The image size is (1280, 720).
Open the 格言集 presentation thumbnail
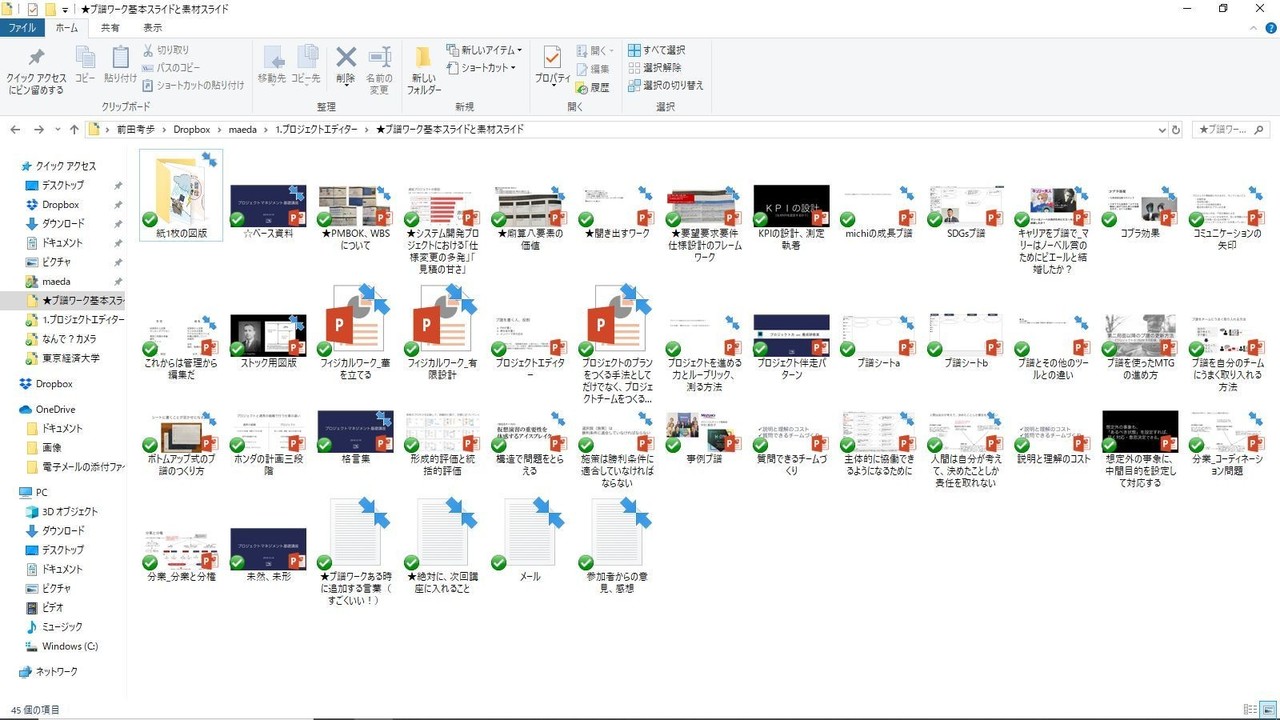coord(355,430)
